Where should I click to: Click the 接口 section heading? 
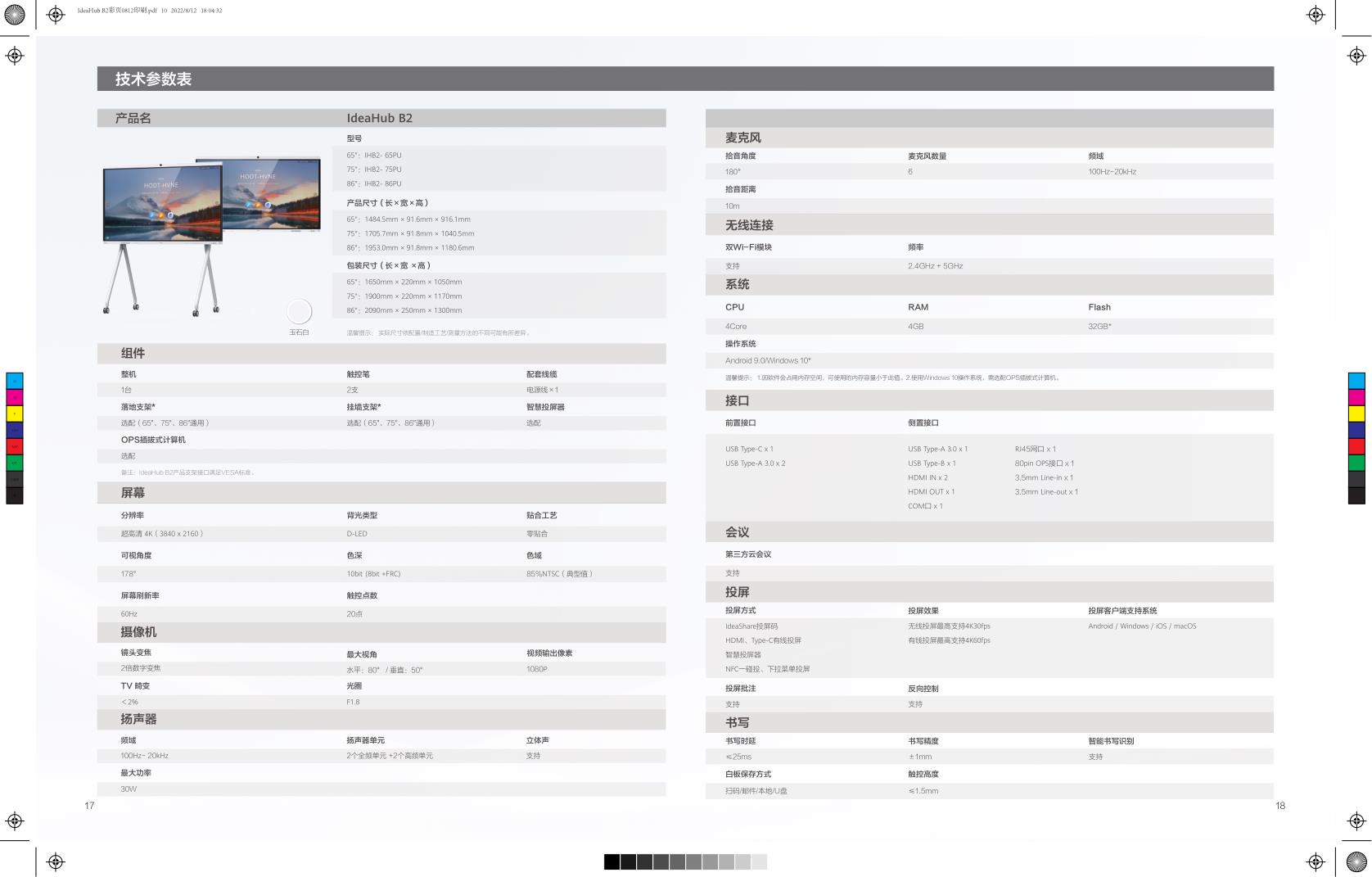click(738, 400)
